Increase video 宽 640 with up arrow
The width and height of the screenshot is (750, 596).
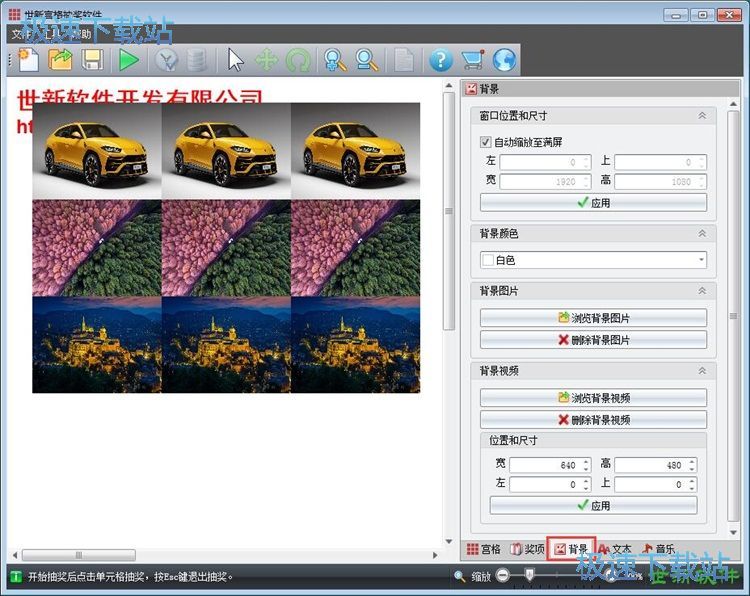[586, 462]
